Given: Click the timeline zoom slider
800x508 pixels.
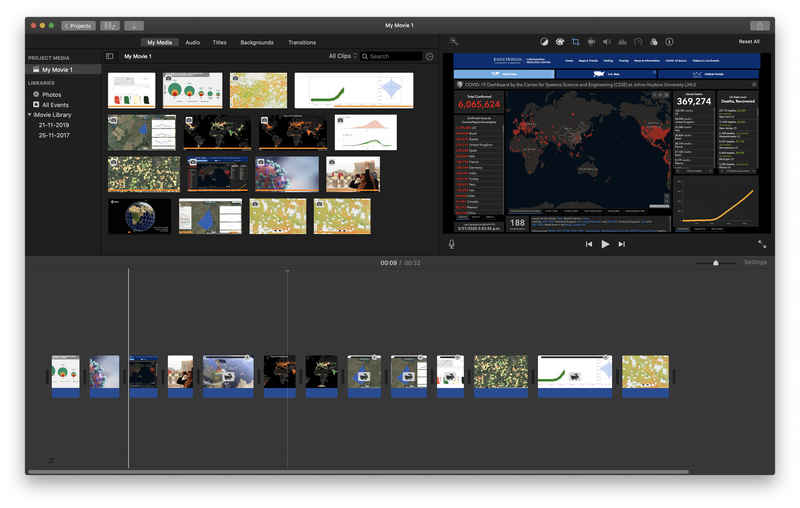Looking at the screenshot, I should click(715, 263).
